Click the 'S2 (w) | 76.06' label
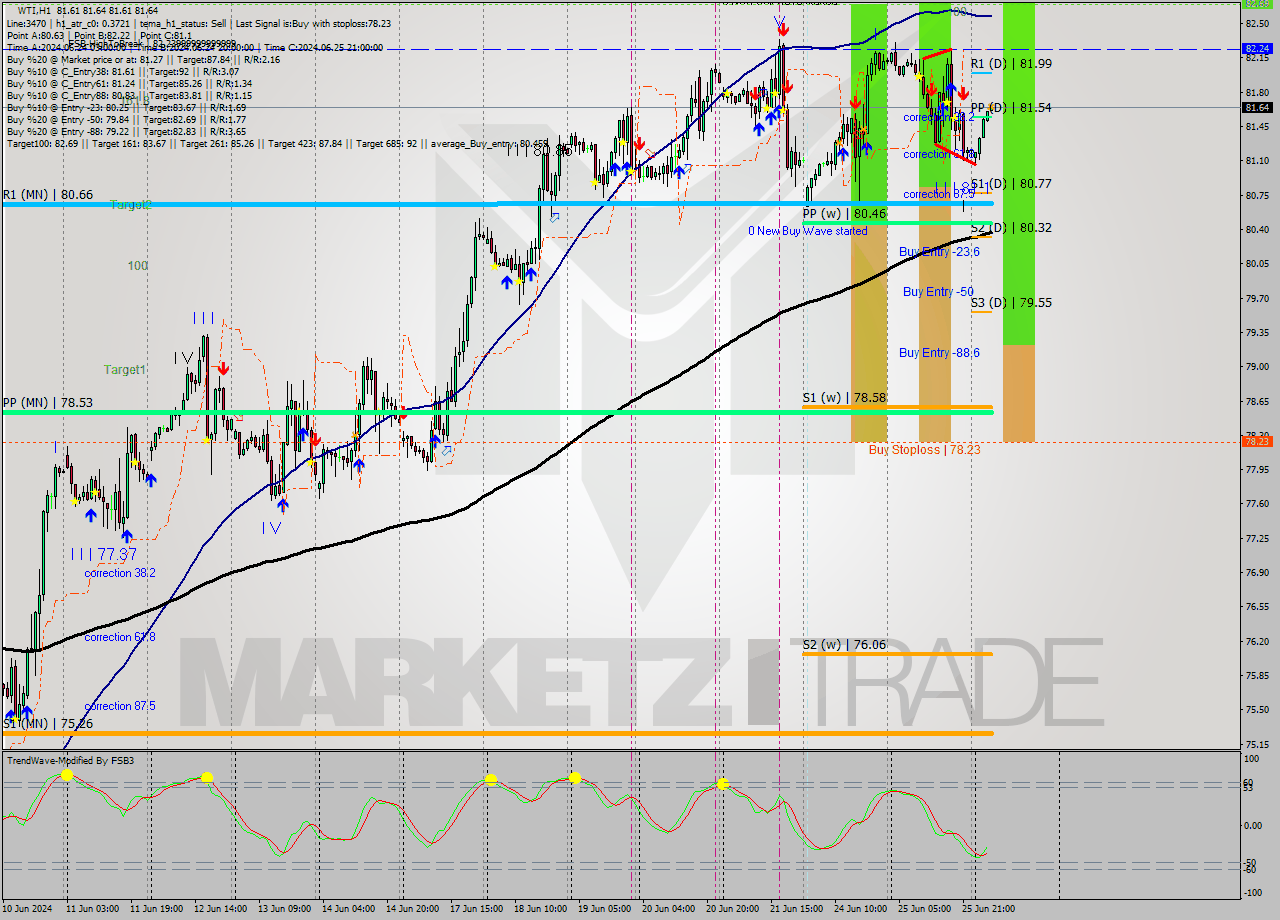This screenshot has height=920, width=1280. pos(845,645)
